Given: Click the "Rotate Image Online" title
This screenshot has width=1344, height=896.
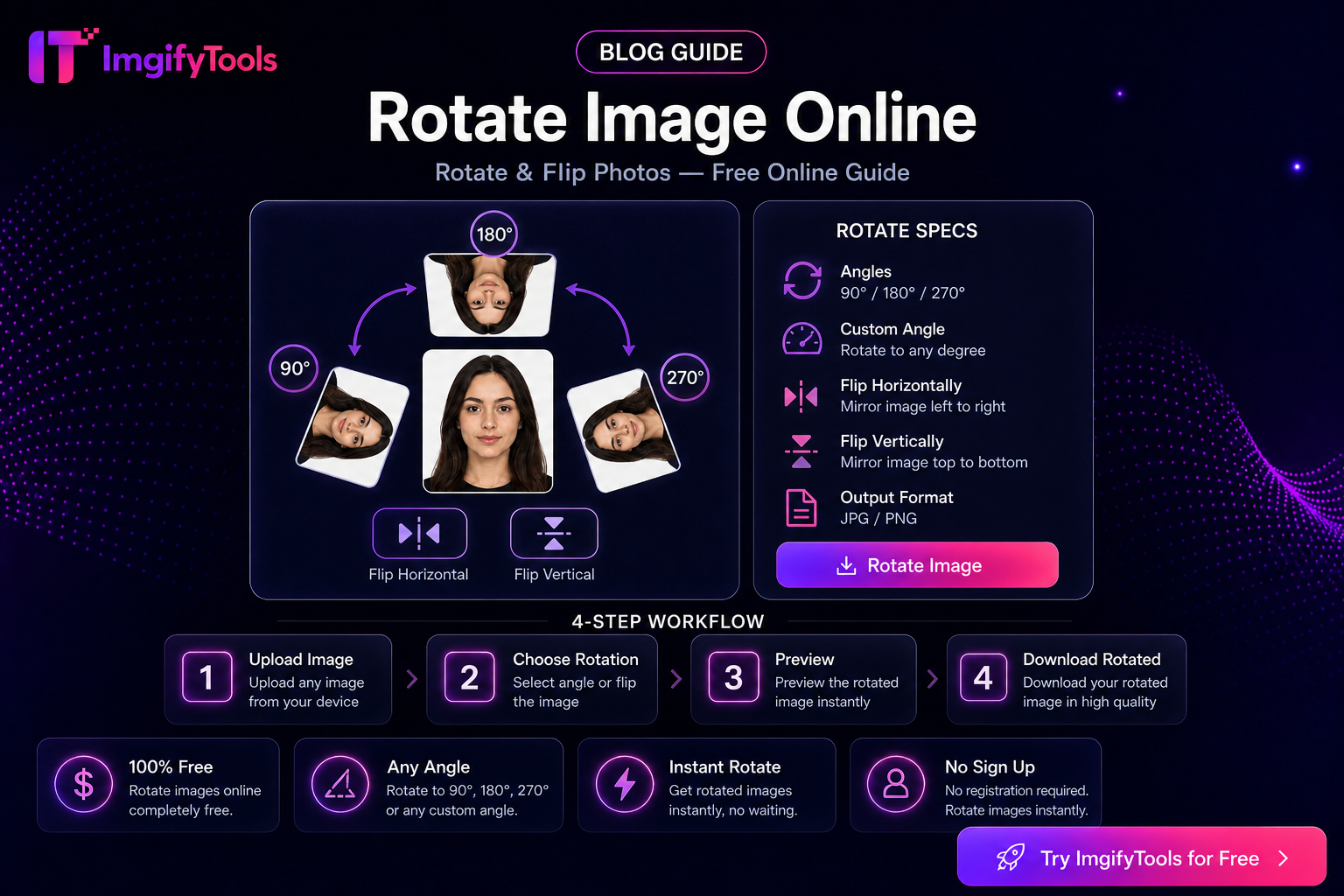Looking at the screenshot, I should [x=672, y=117].
